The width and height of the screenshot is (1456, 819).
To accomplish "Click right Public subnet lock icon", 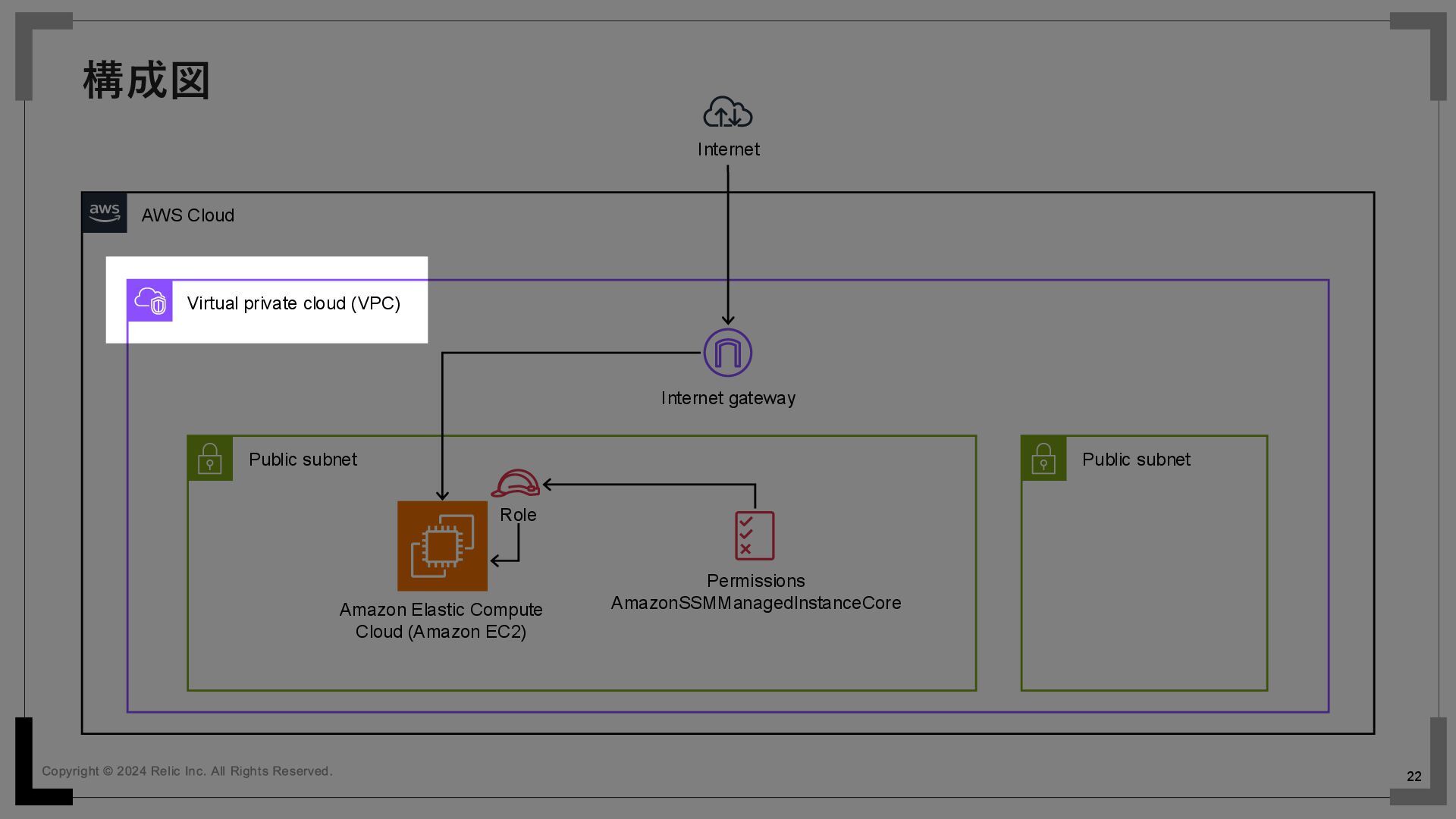I will (x=1043, y=459).
